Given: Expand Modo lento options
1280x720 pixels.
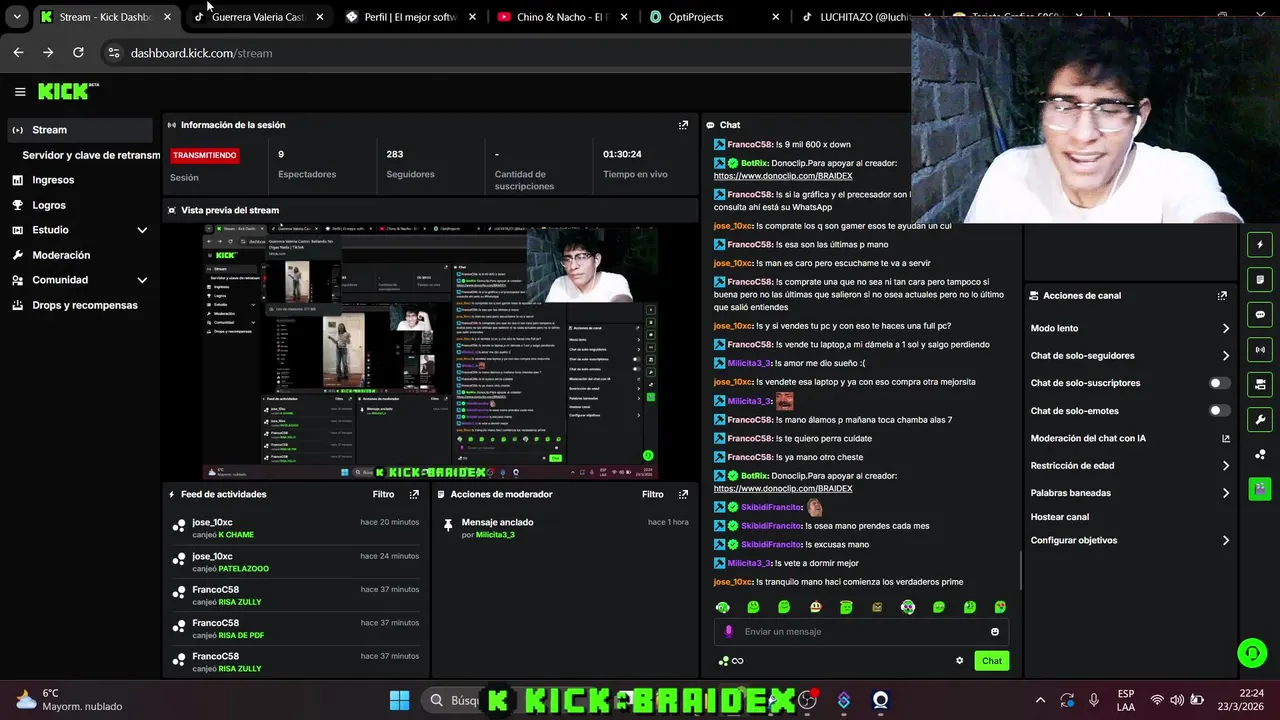Looking at the screenshot, I should click(1226, 329).
